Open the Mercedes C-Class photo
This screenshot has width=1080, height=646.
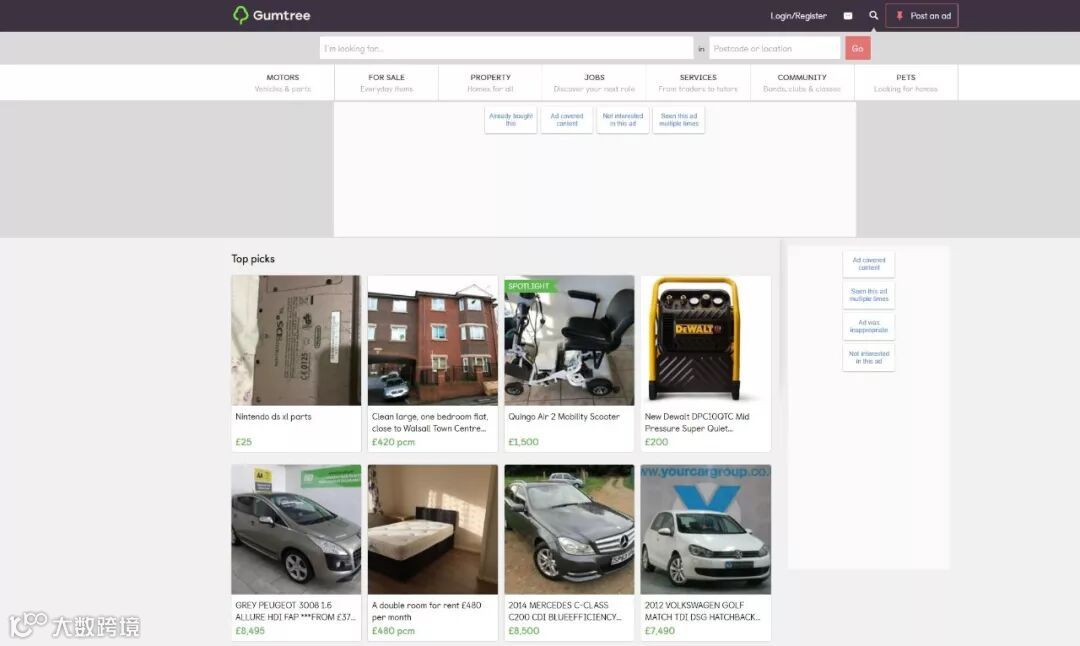pos(569,529)
